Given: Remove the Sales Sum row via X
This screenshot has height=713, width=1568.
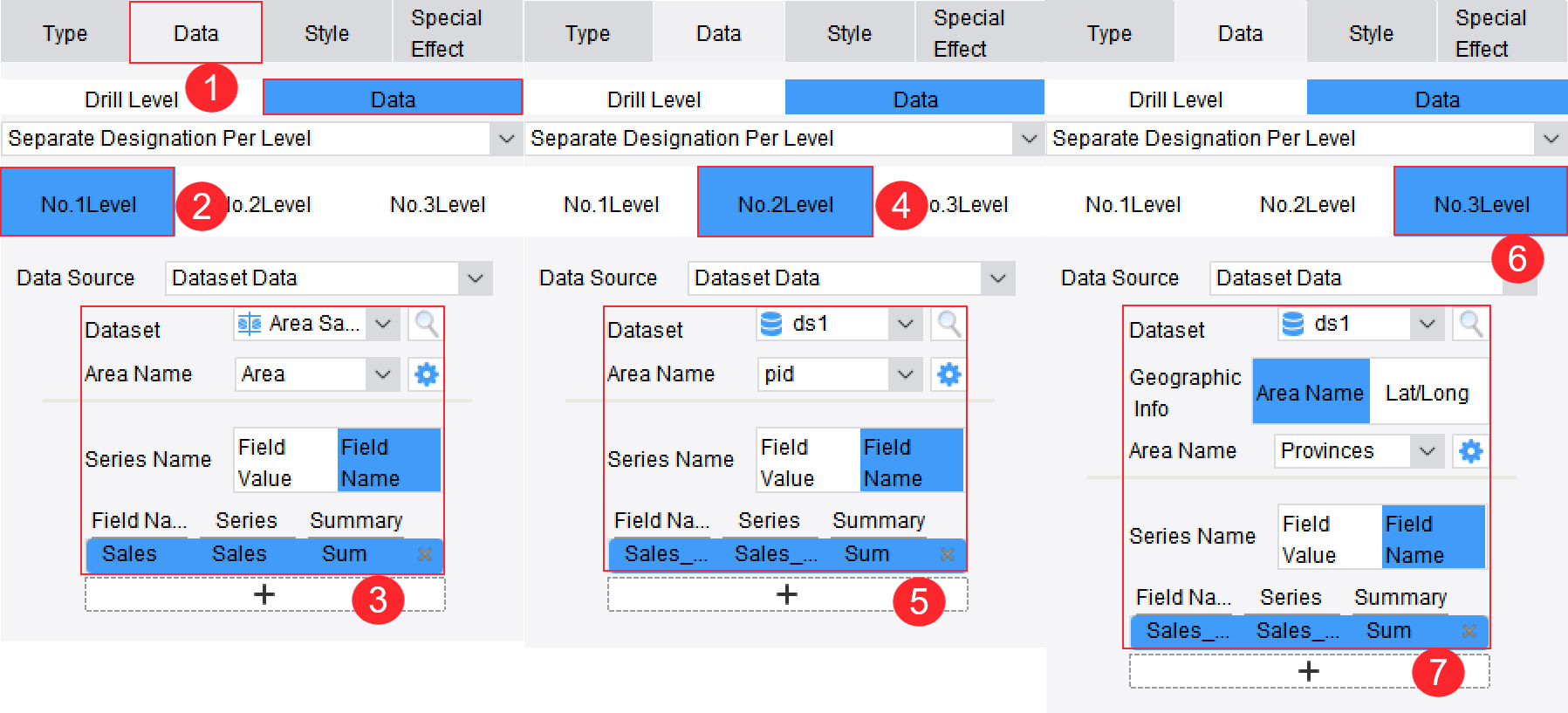Looking at the screenshot, I should point(425,554).
